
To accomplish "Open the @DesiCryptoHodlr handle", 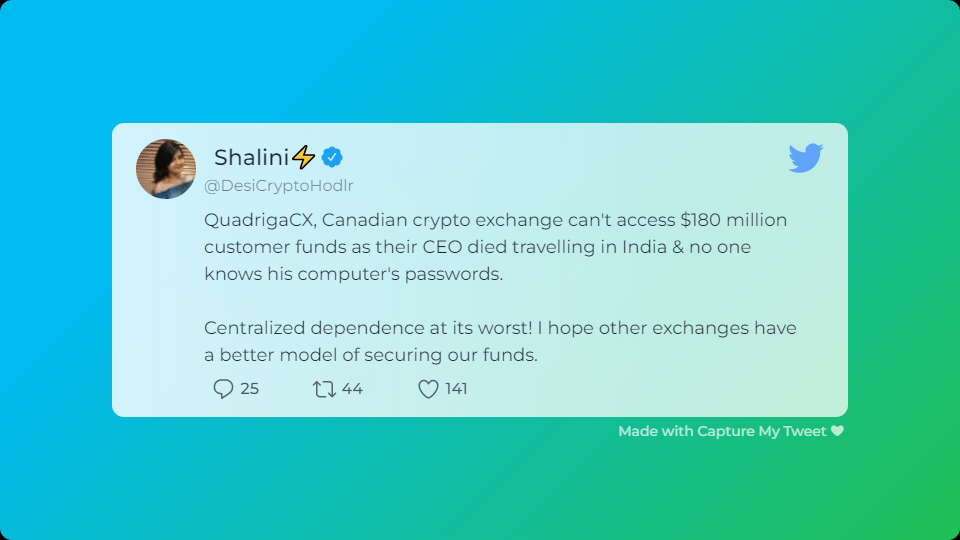I will (279, 186).
